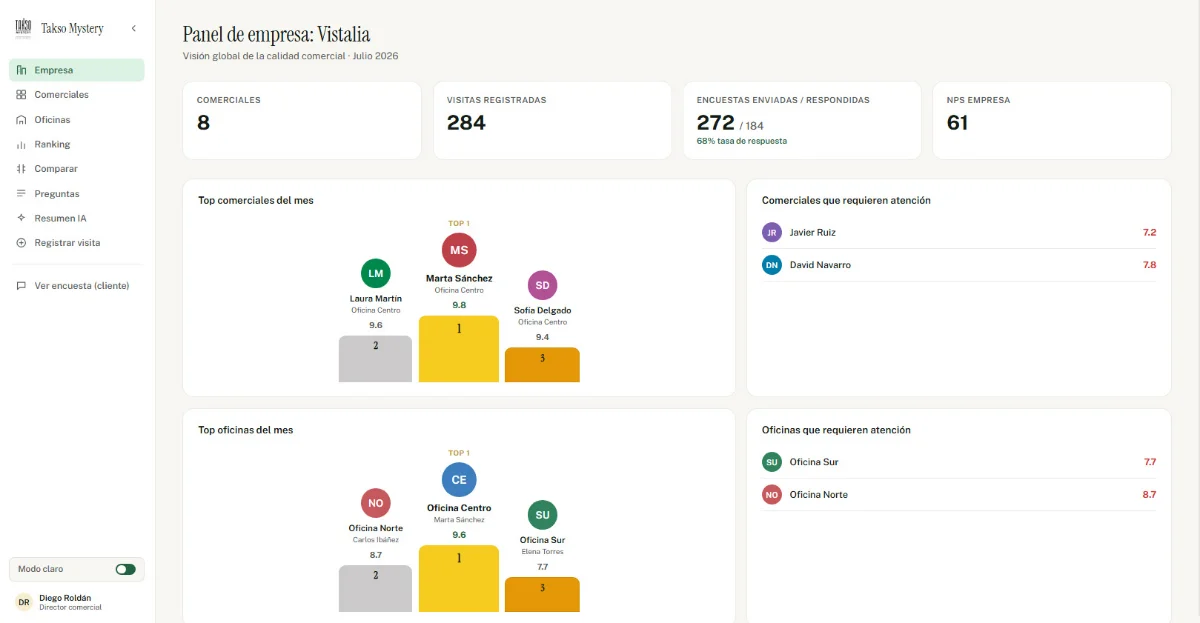Open Resumen IA

coord(77,218)
